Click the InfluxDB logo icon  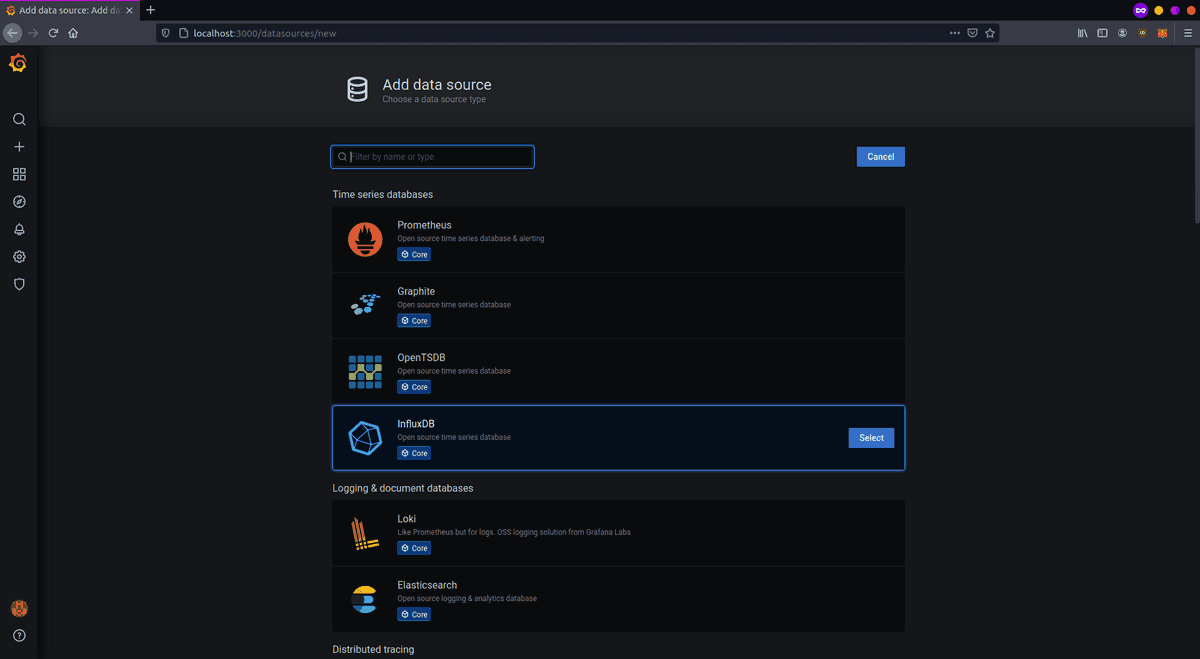click(364, 437)
